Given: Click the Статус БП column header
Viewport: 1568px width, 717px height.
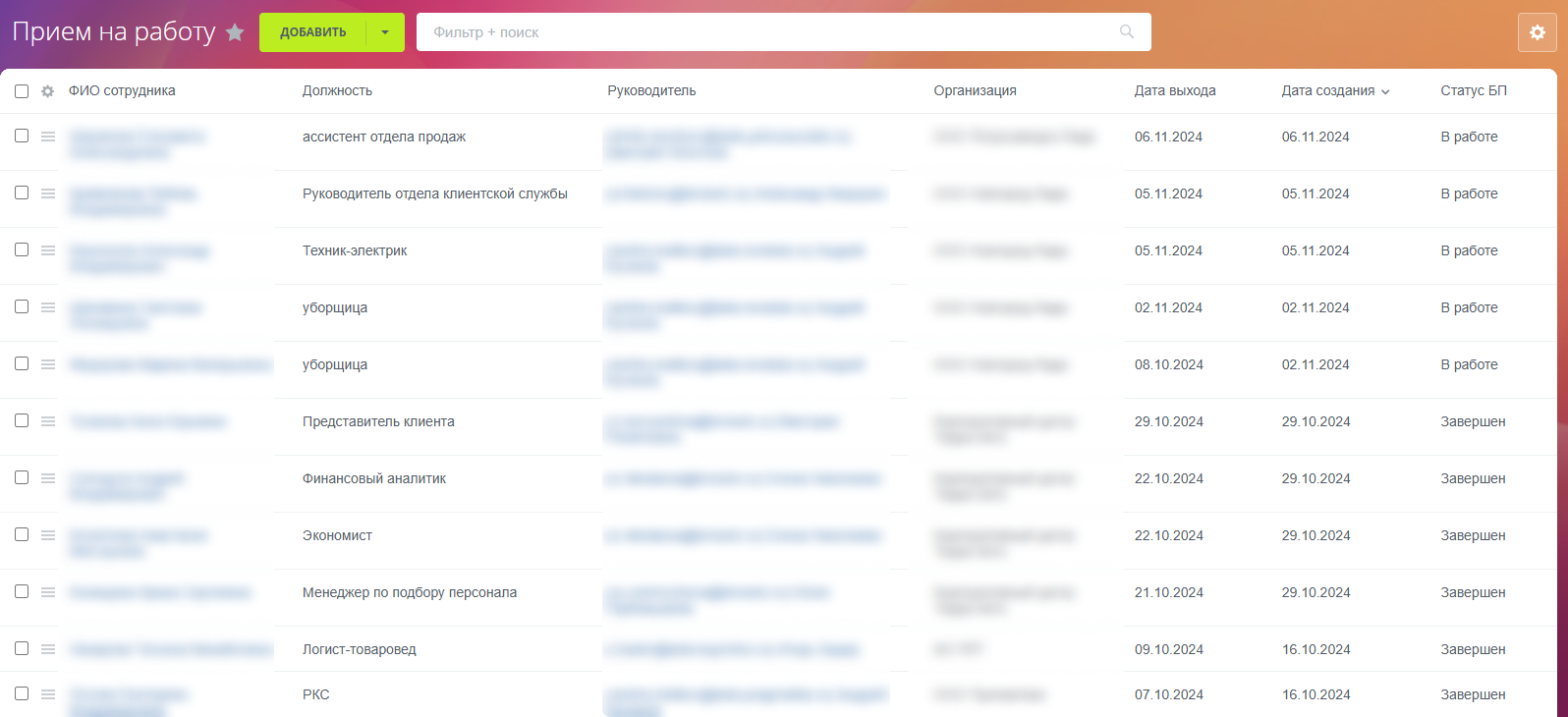Looking at the screenshot, I should point(1474,90).
